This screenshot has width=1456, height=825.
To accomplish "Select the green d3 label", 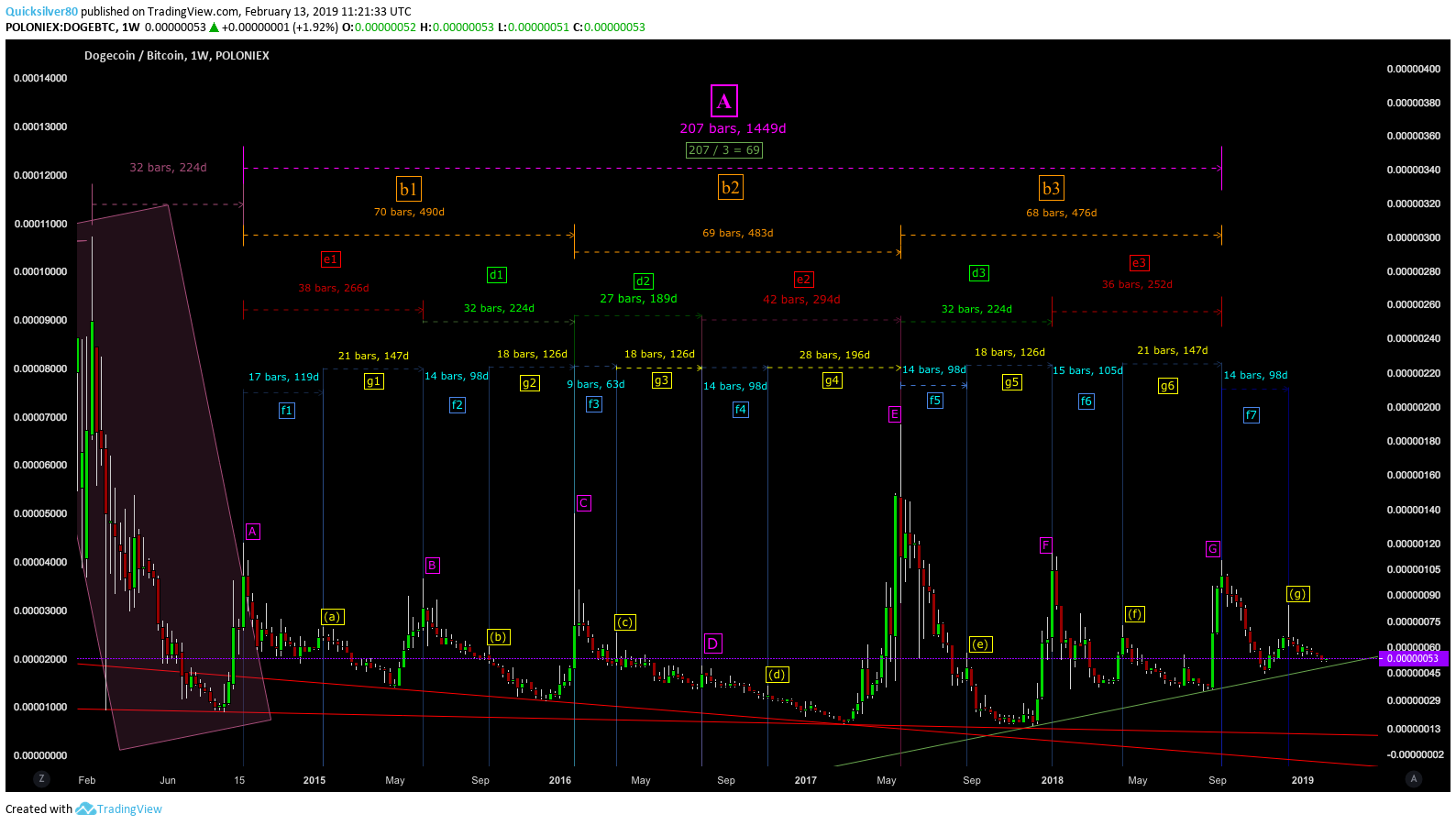I will [x=978, y=273].
